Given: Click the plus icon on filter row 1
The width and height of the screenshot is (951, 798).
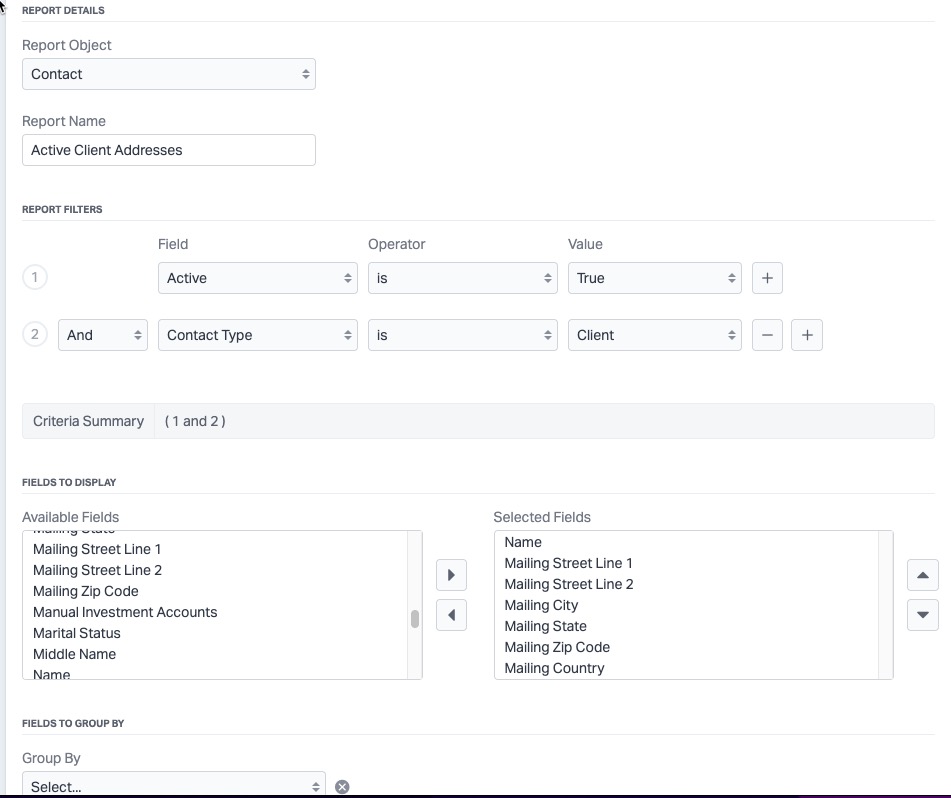Looking at the screenshot, I should [767, 278].
